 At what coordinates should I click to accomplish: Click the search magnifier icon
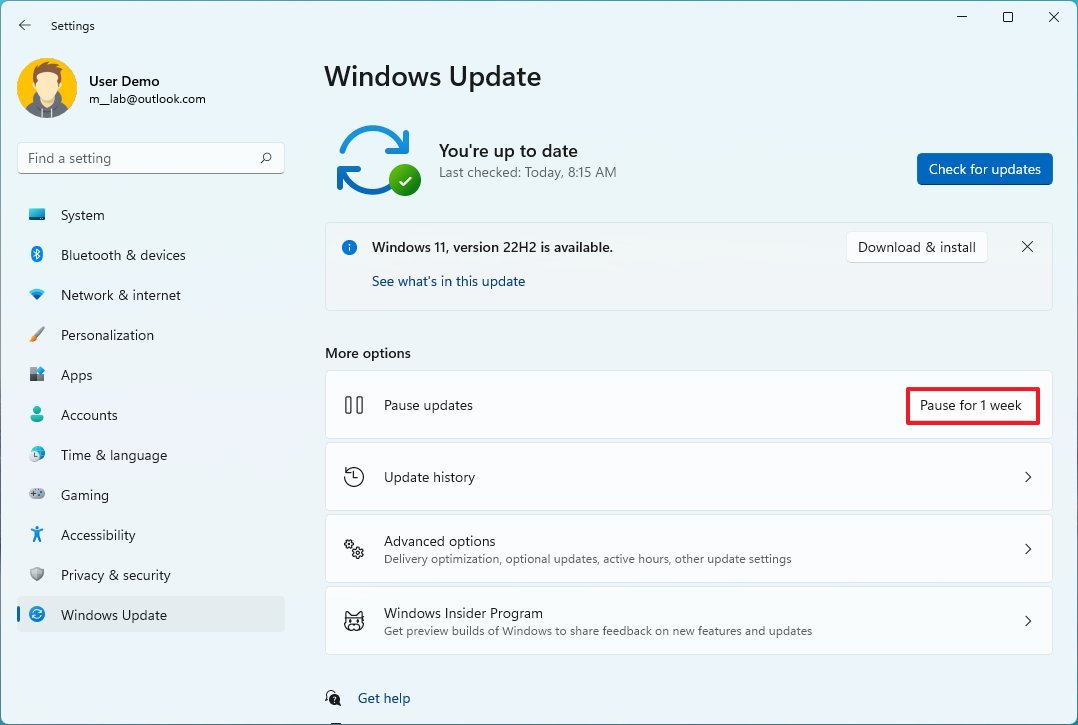click(266, 158)
